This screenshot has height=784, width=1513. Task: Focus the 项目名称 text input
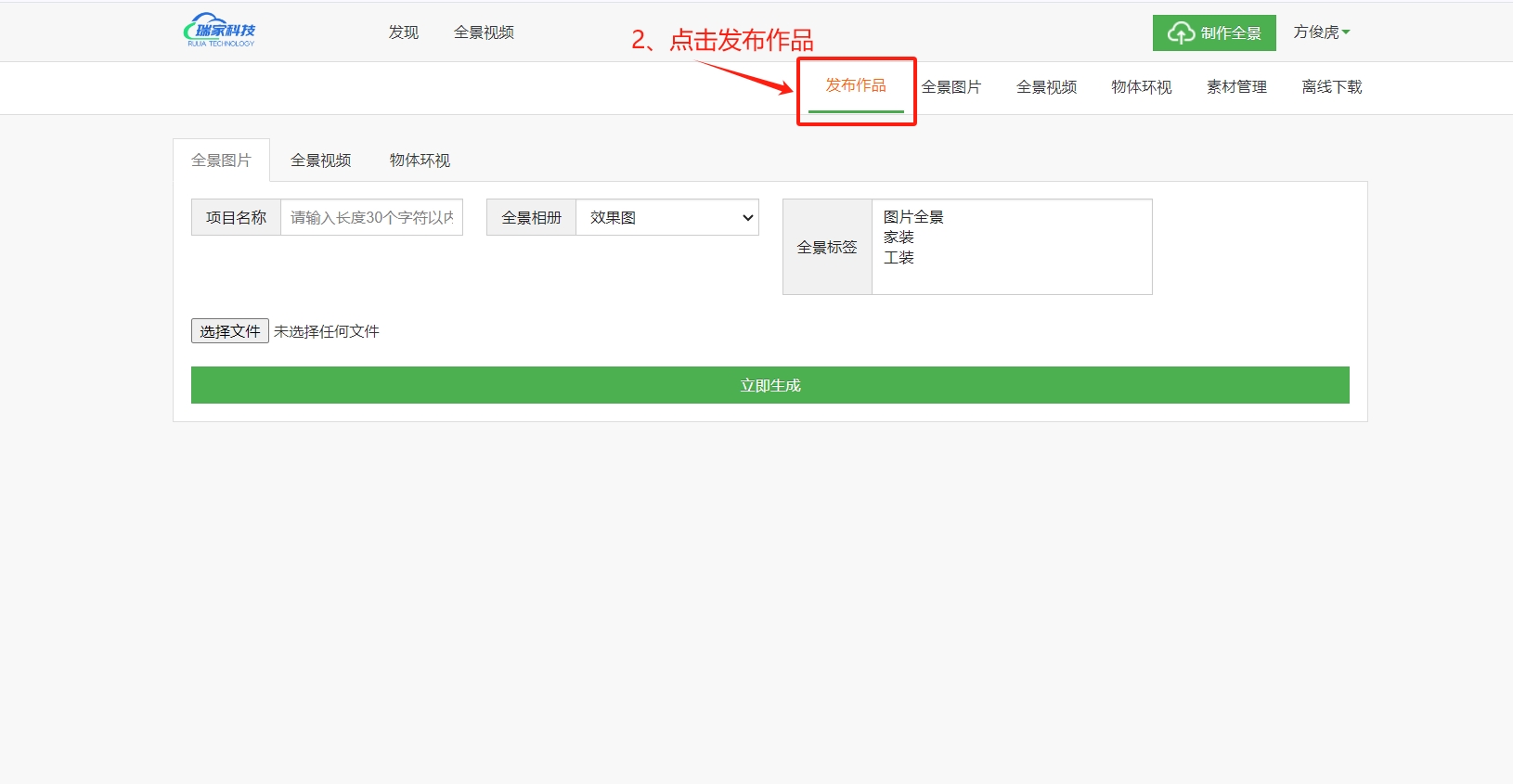pos(371,218)
